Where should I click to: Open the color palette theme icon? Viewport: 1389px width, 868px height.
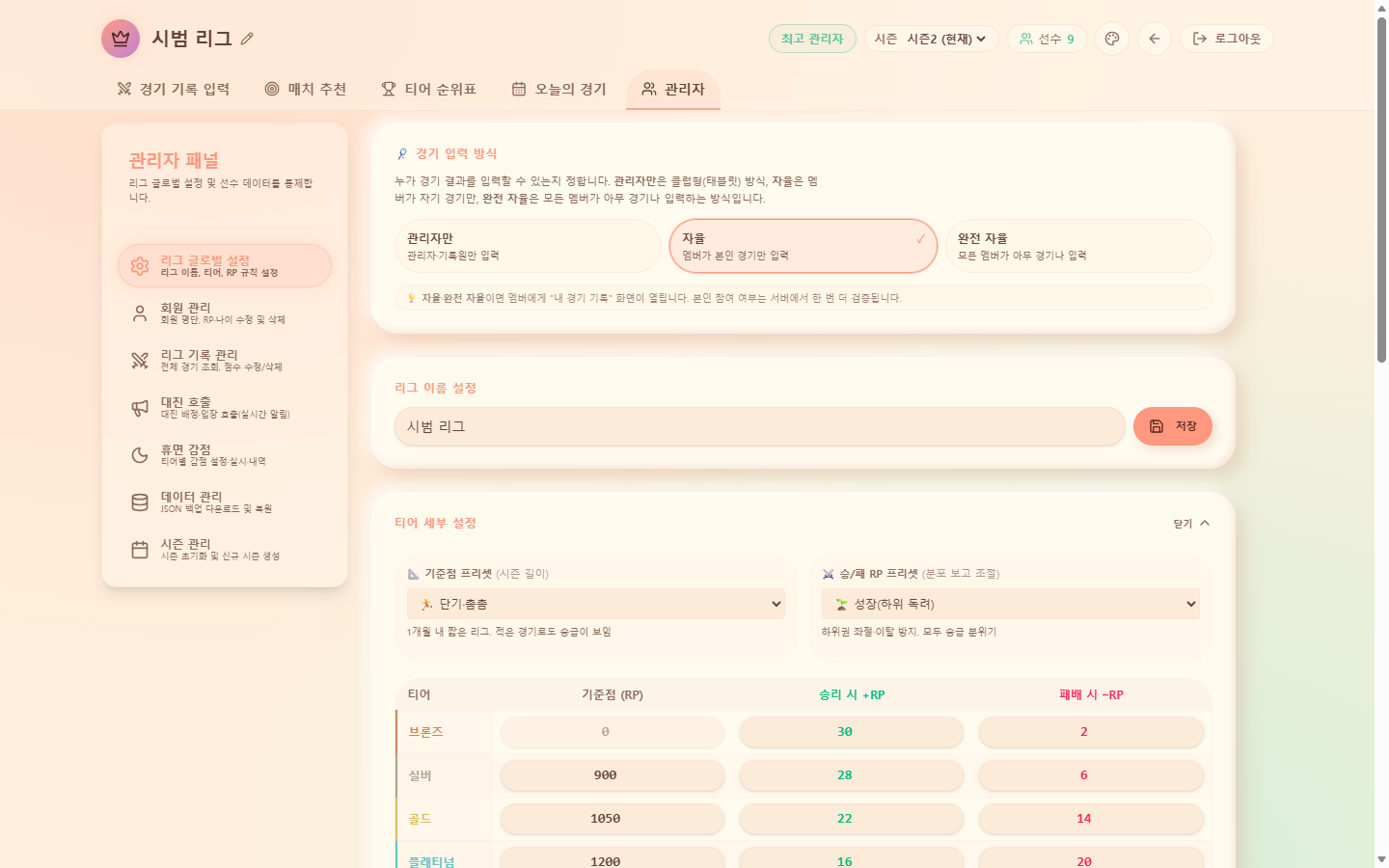pyautogui.click(x=1112, y=39)
